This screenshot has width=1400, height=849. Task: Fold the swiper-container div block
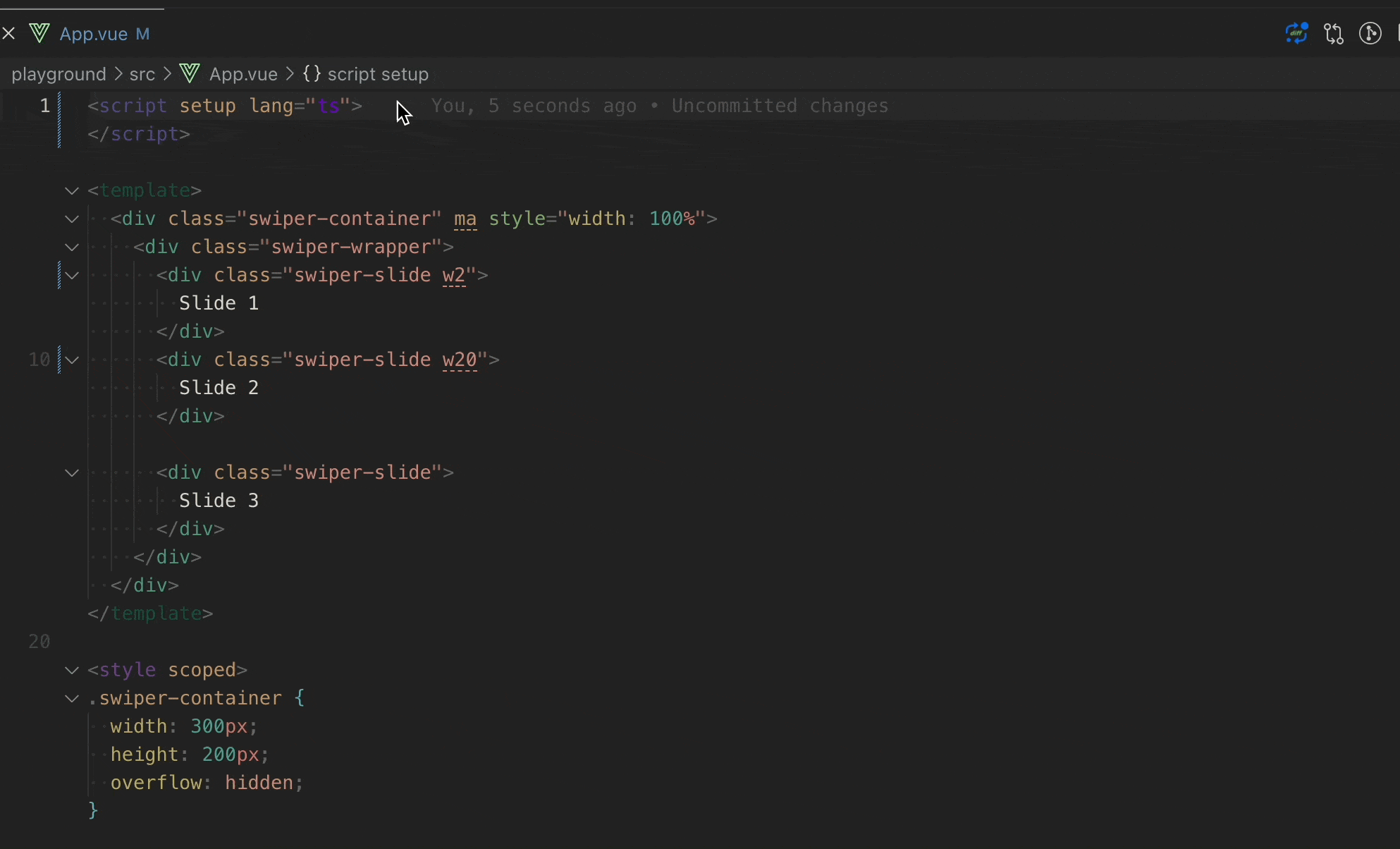(x=72, y=219)
